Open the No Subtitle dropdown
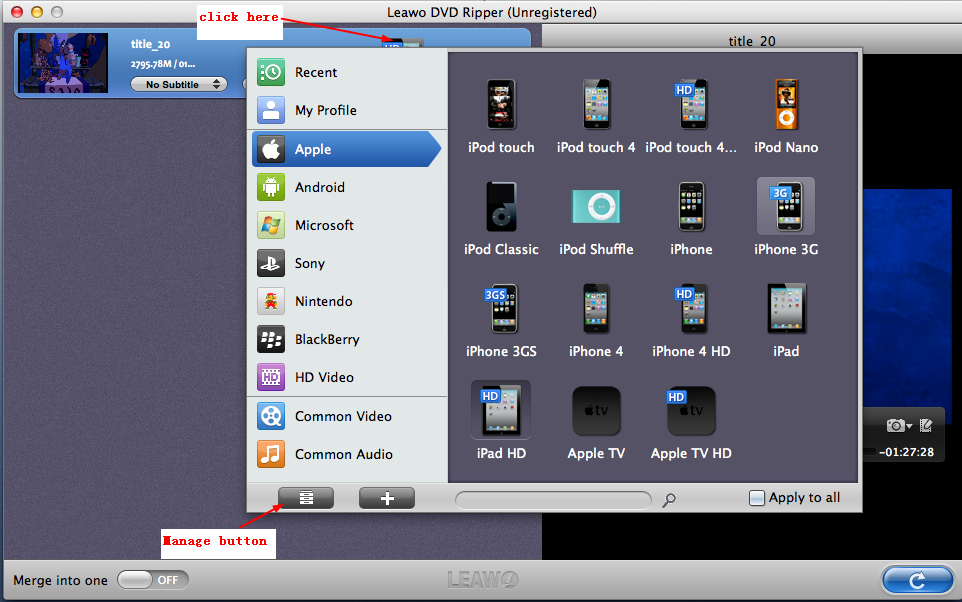 pyautogui.click(x=179, y=84)
